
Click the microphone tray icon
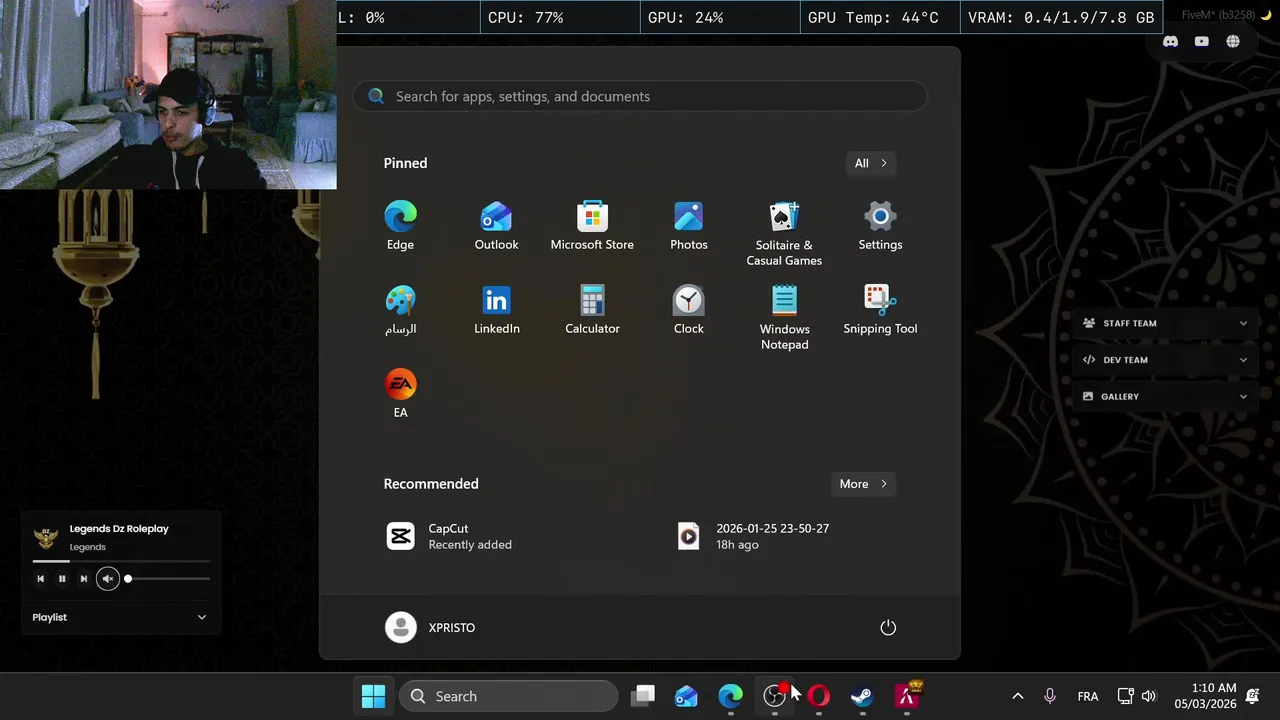[1050, 696]
